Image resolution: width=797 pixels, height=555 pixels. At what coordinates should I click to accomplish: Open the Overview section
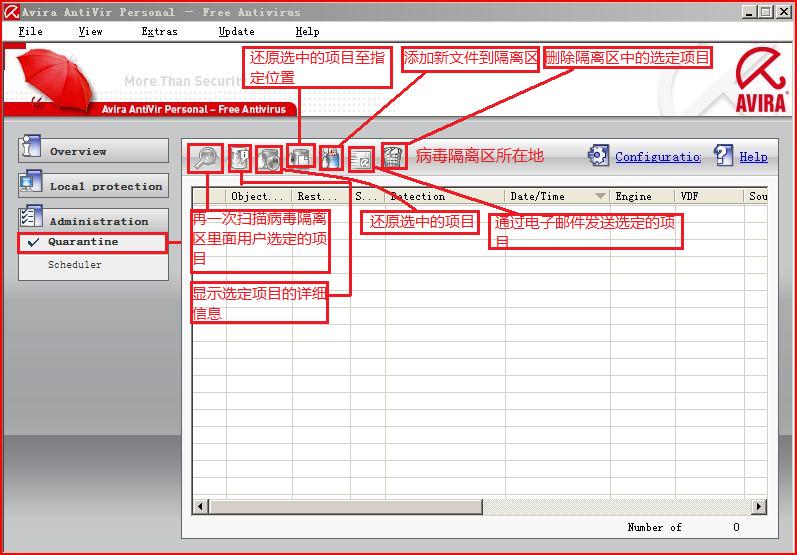pyautogui.click(x=94, y=151)
